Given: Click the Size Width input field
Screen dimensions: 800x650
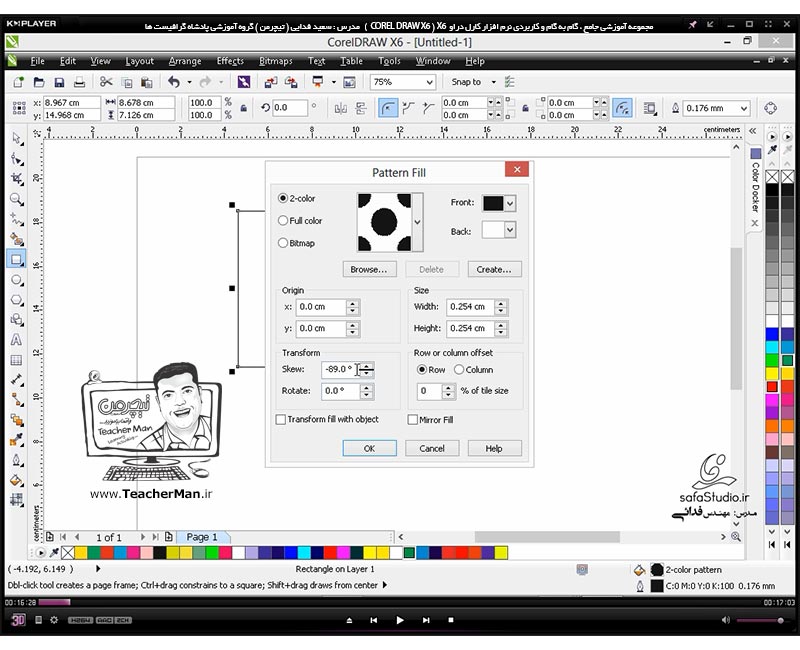Looking at the screenshot, I should click(x=470, y=307).
